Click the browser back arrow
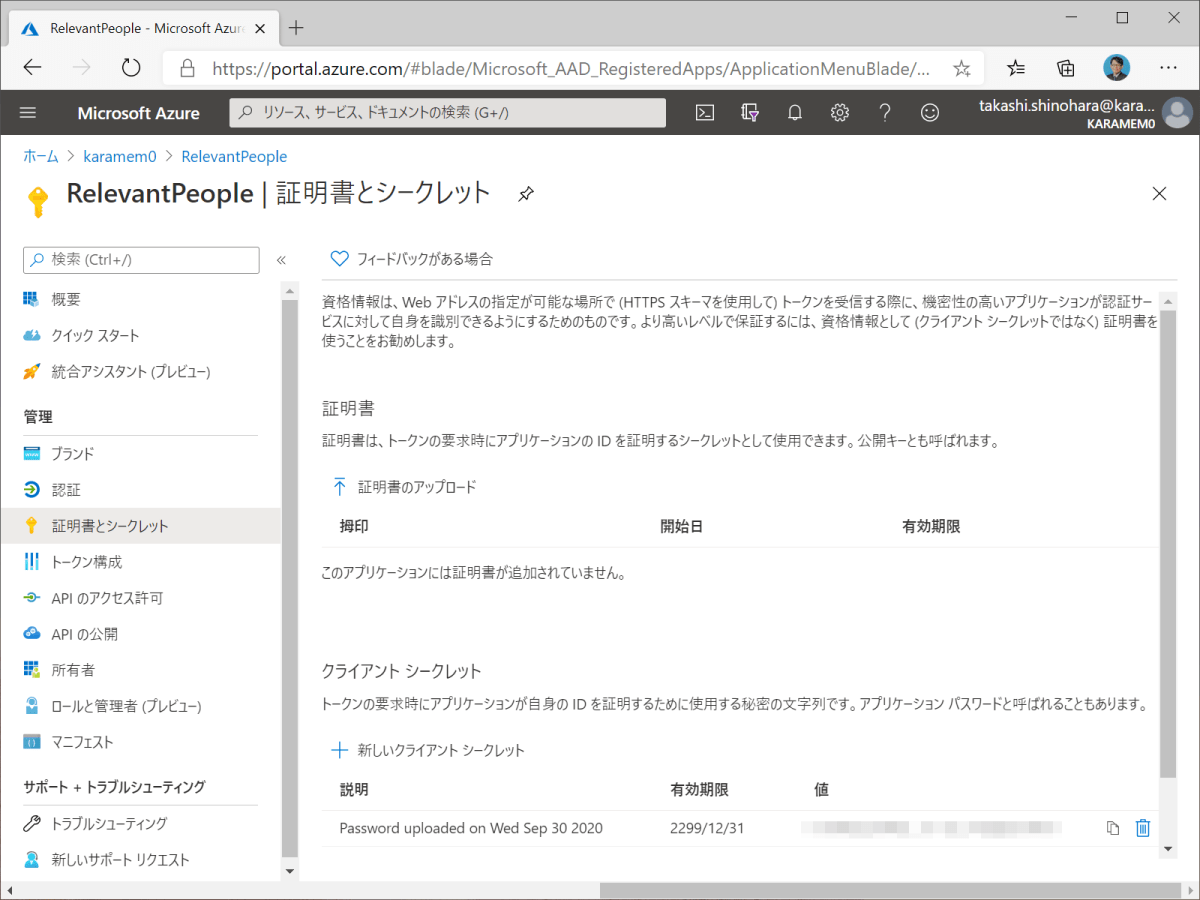1200x900 pixels. coord(33,68)
